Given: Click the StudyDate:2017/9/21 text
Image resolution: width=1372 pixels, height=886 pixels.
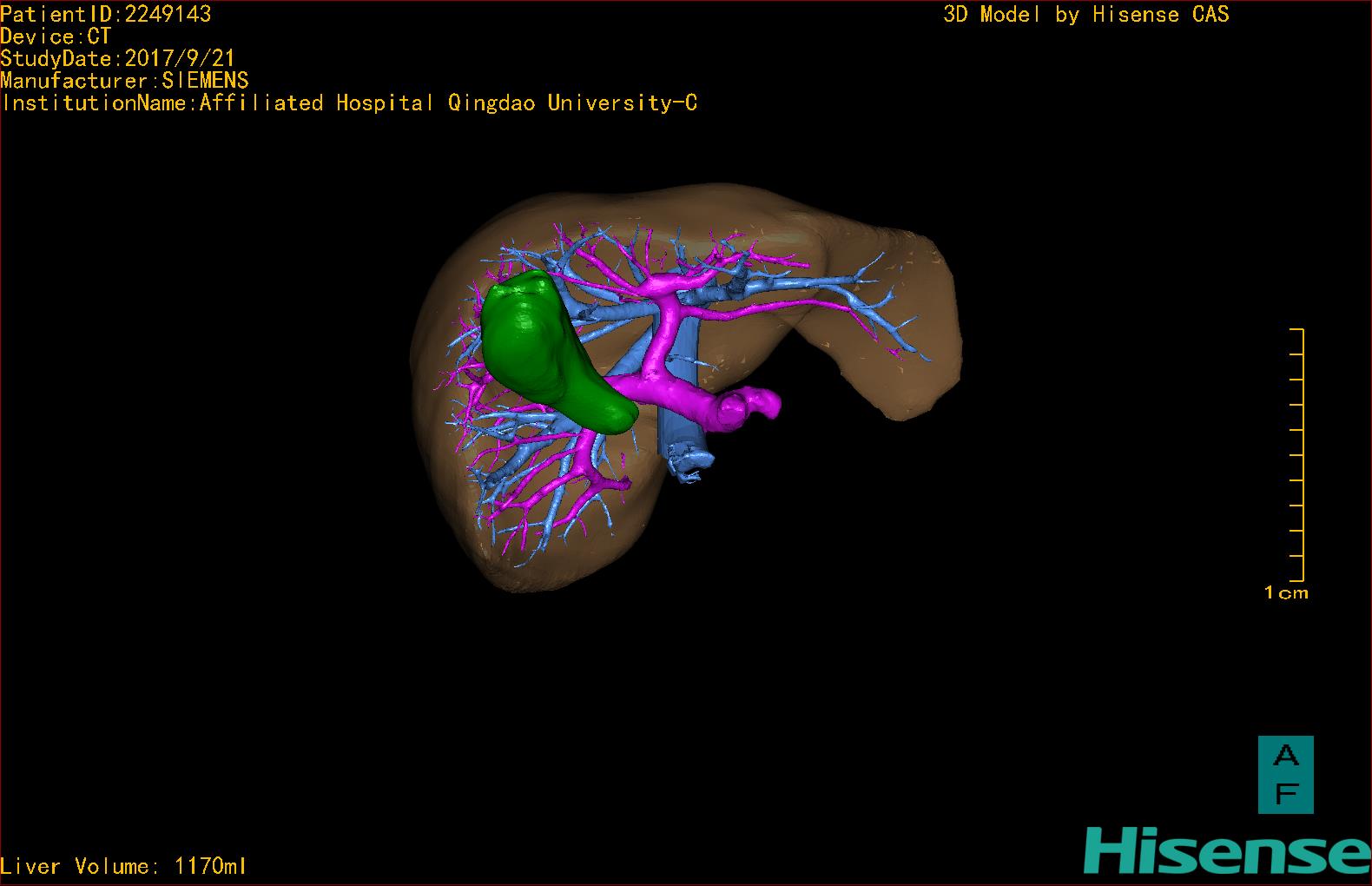Looking at the screenshot, I should [x=118, y=58].
